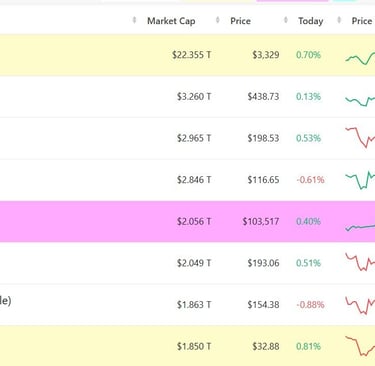
Task: Click sort arrows left of Today header
Action: pos(286,20)
